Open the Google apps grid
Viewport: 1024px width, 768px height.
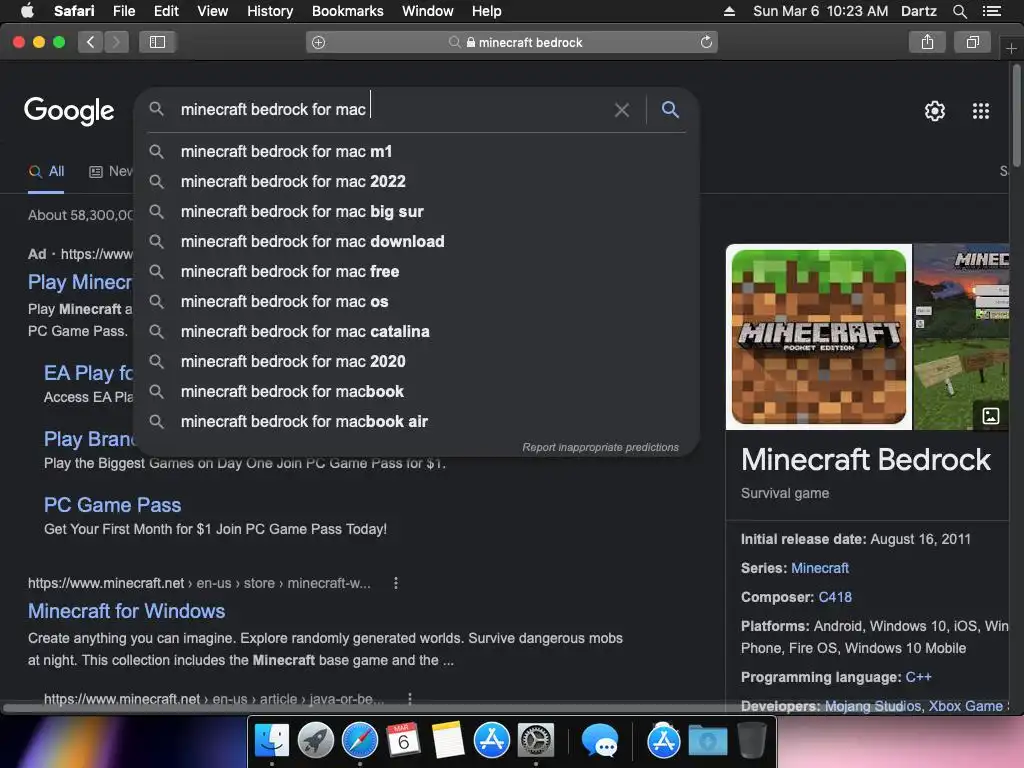(980, 111)
